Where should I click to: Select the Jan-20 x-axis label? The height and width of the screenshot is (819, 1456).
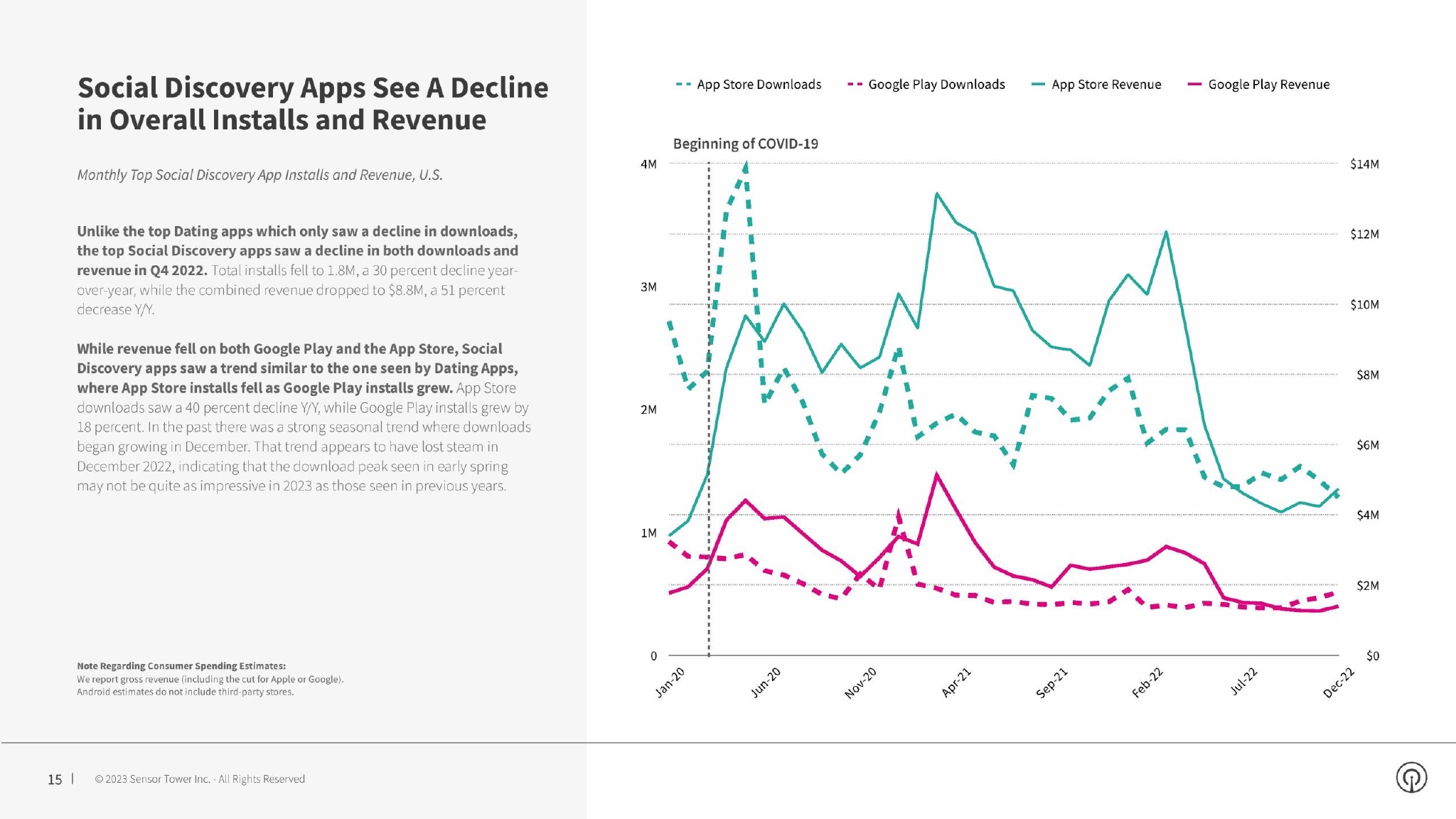(670, 682)
